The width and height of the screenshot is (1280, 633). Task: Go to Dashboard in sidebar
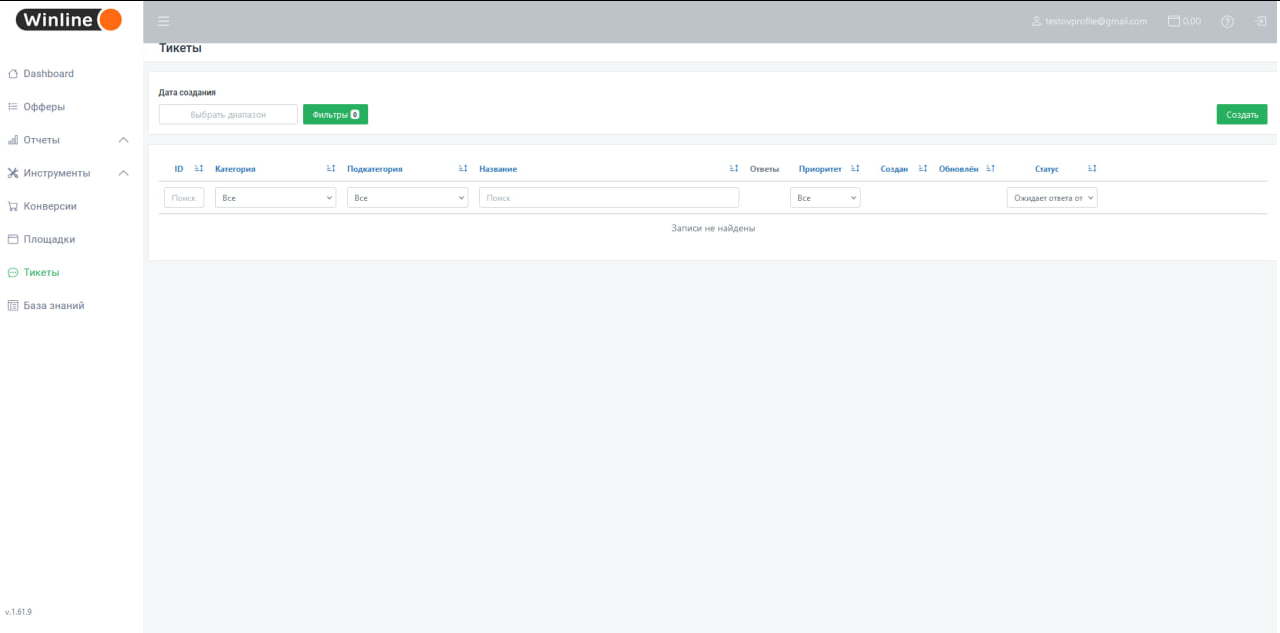[48, 74]
